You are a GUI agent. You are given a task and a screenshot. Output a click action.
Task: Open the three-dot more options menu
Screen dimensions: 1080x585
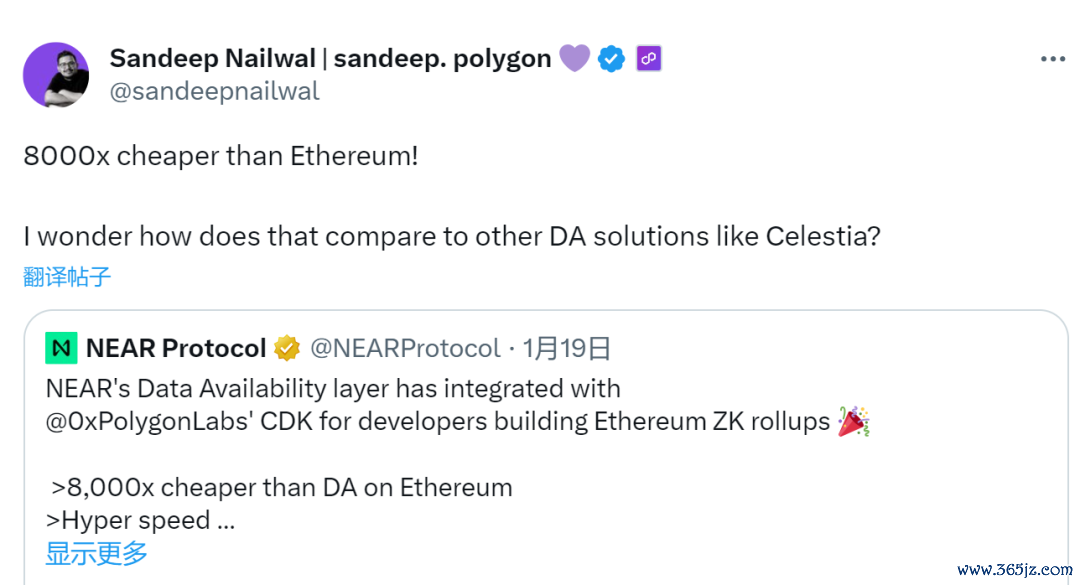pos(1053,60)
